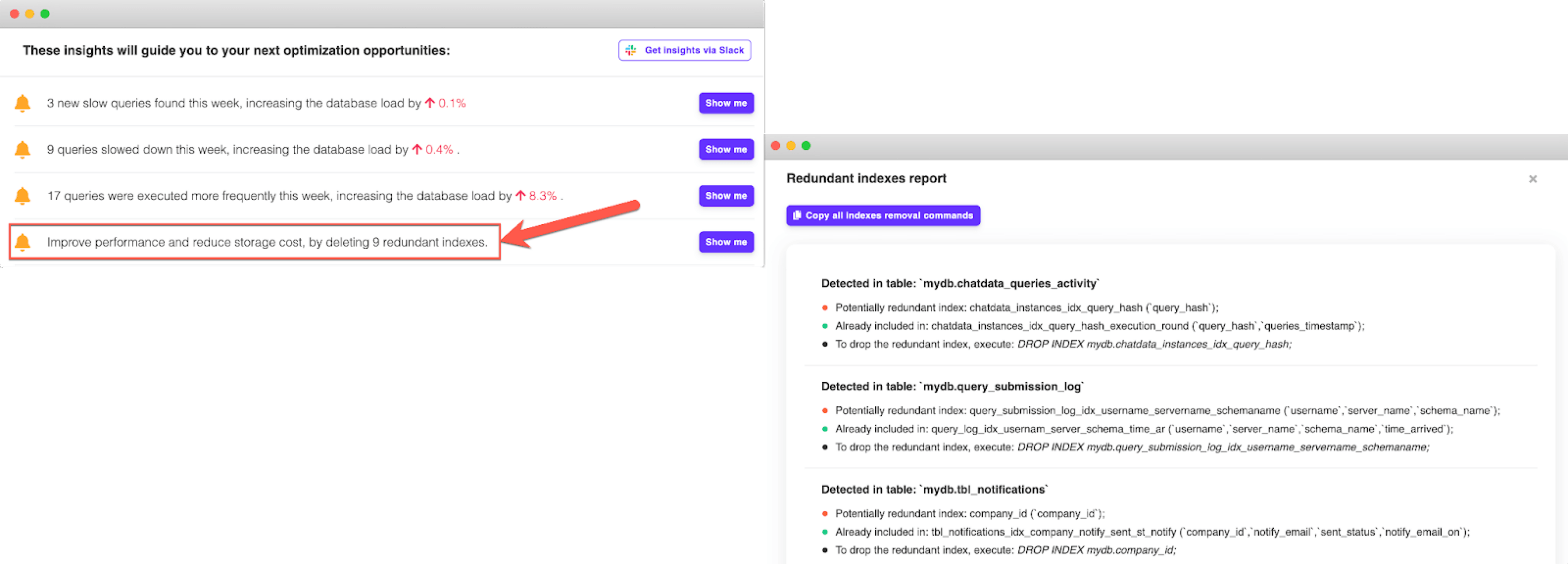Click Show me for new slow queries
This screenshot has height=564, width=1568.
click(x=726, y=103)
